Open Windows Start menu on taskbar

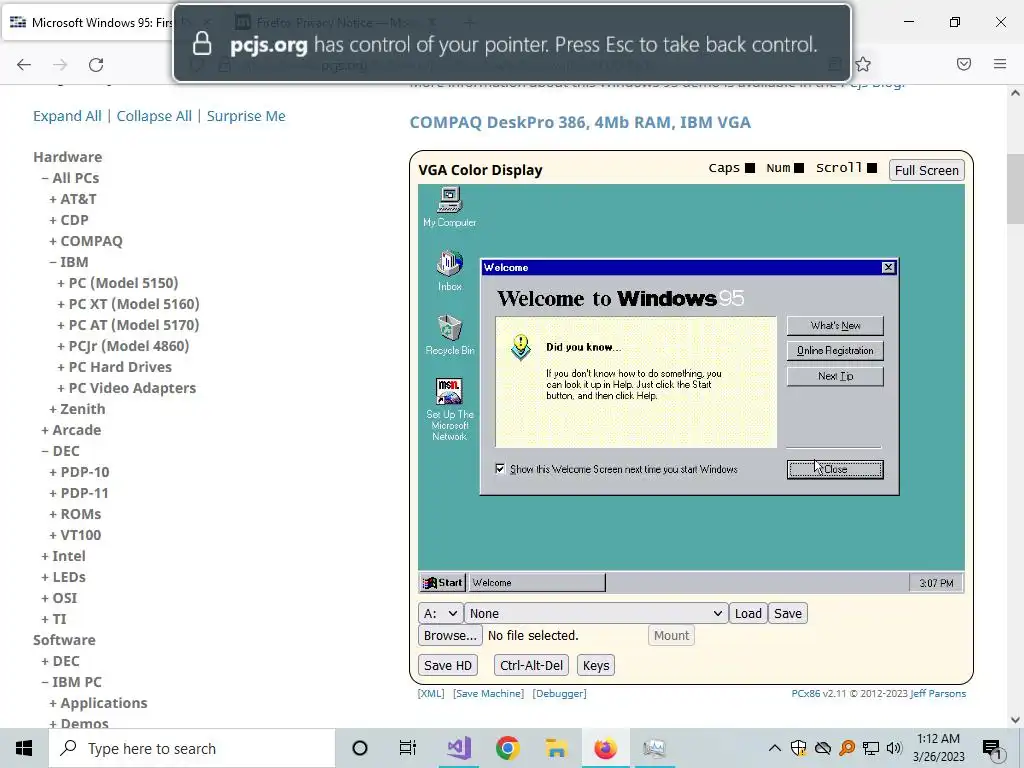(x=24, y=748)
